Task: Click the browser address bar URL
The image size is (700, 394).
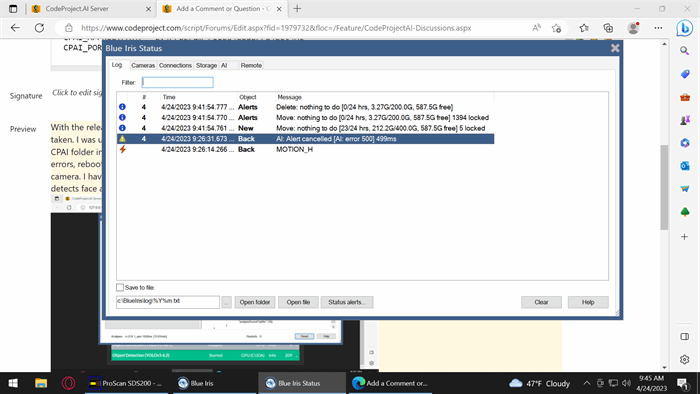Action: pos(276,28)
